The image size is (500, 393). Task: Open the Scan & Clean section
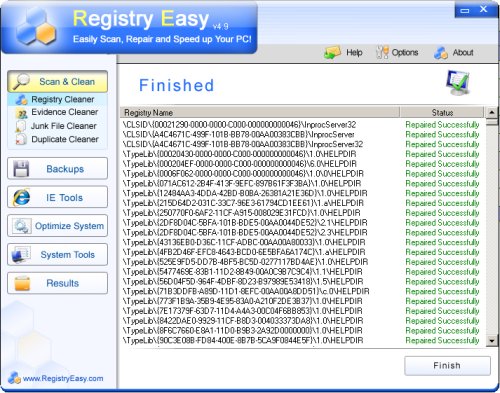[57, 81]
